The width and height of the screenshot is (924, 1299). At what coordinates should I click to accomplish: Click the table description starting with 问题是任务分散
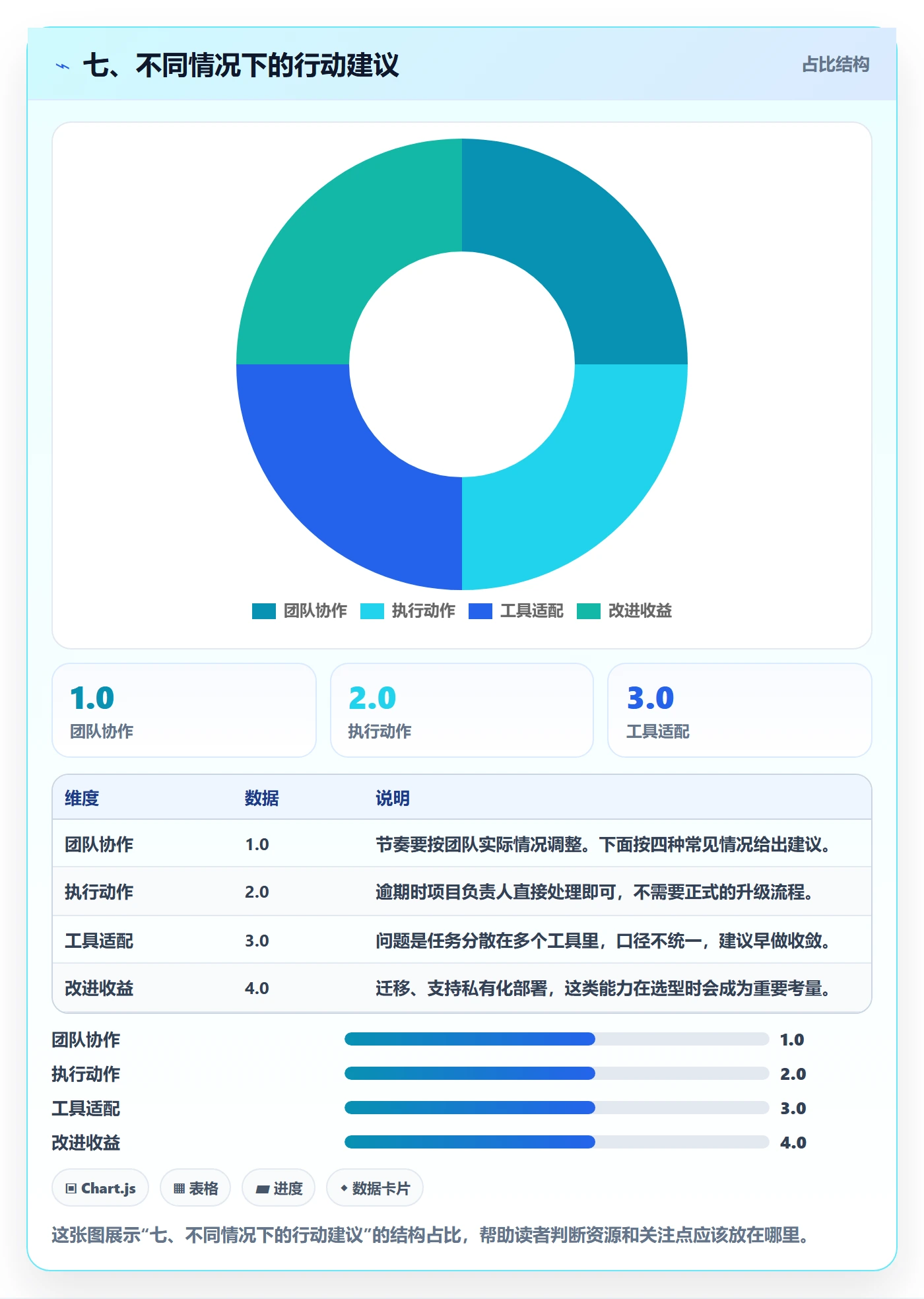click(603, 941)
